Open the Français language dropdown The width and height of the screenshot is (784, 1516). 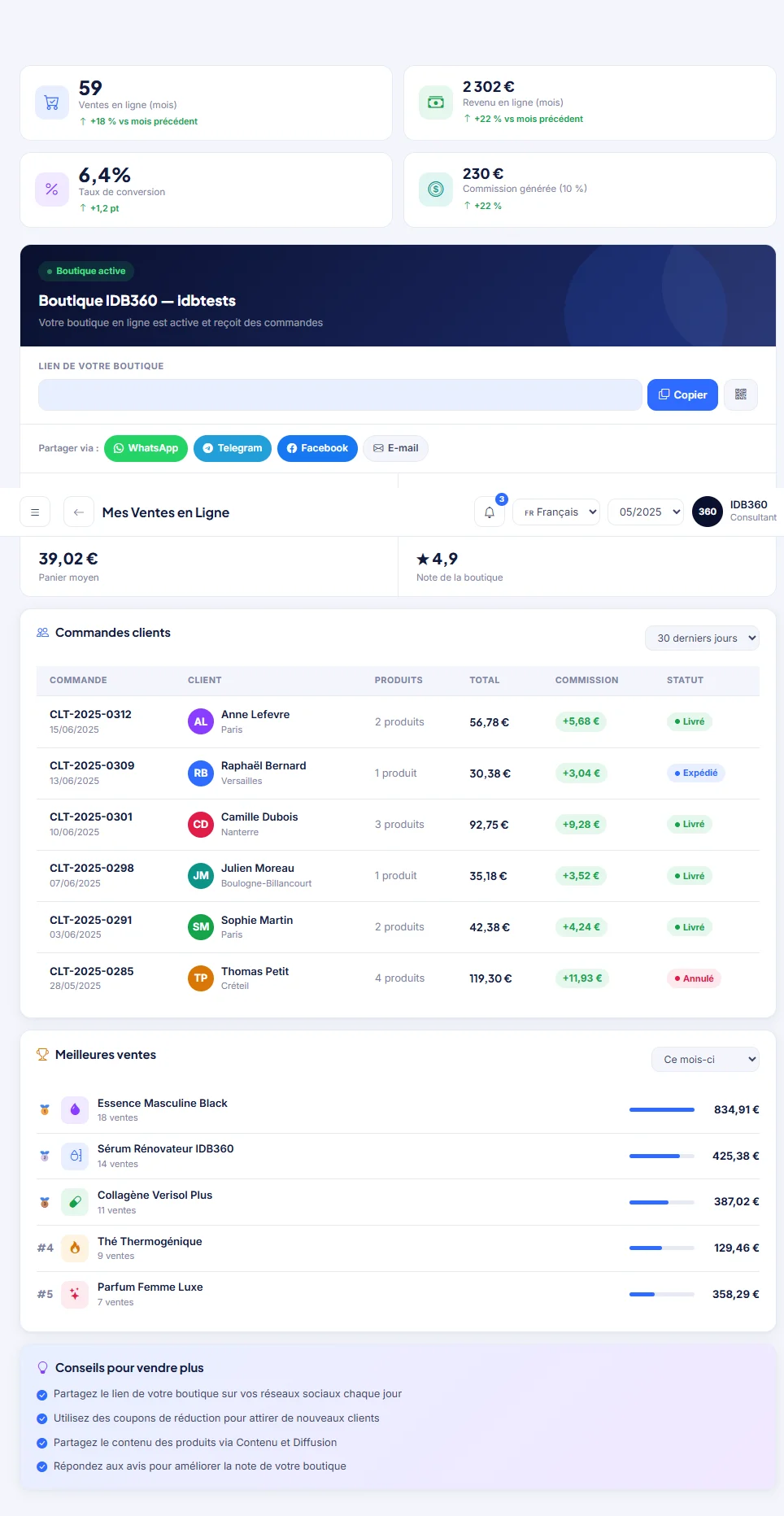(556, 512)
